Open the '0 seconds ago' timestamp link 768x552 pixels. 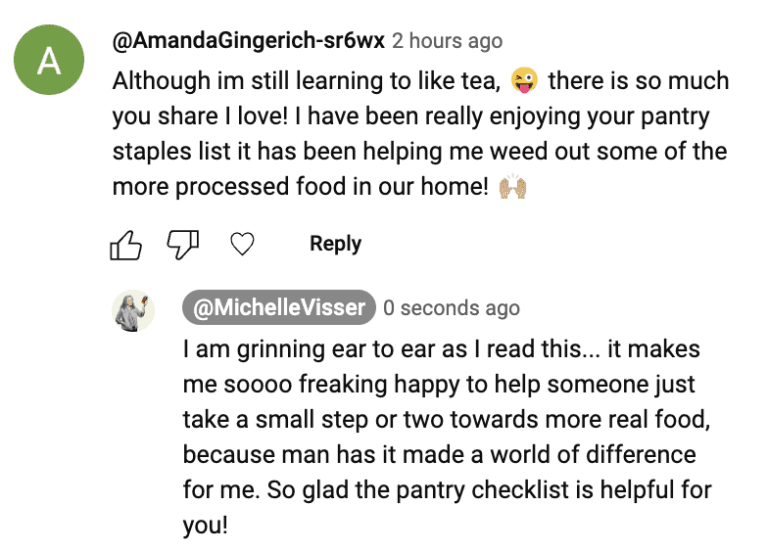452,308
